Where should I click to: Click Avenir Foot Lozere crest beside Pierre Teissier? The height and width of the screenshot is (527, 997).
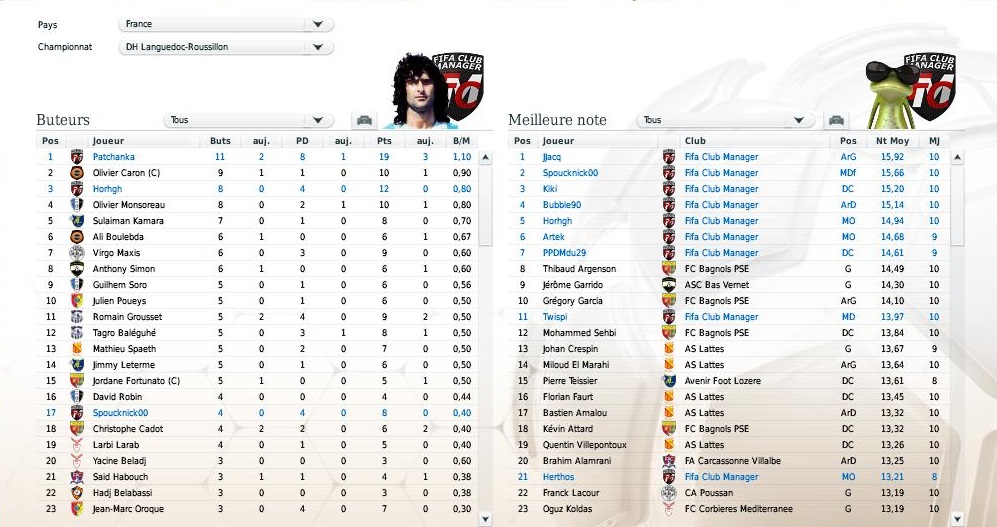[x=669, y=381]
